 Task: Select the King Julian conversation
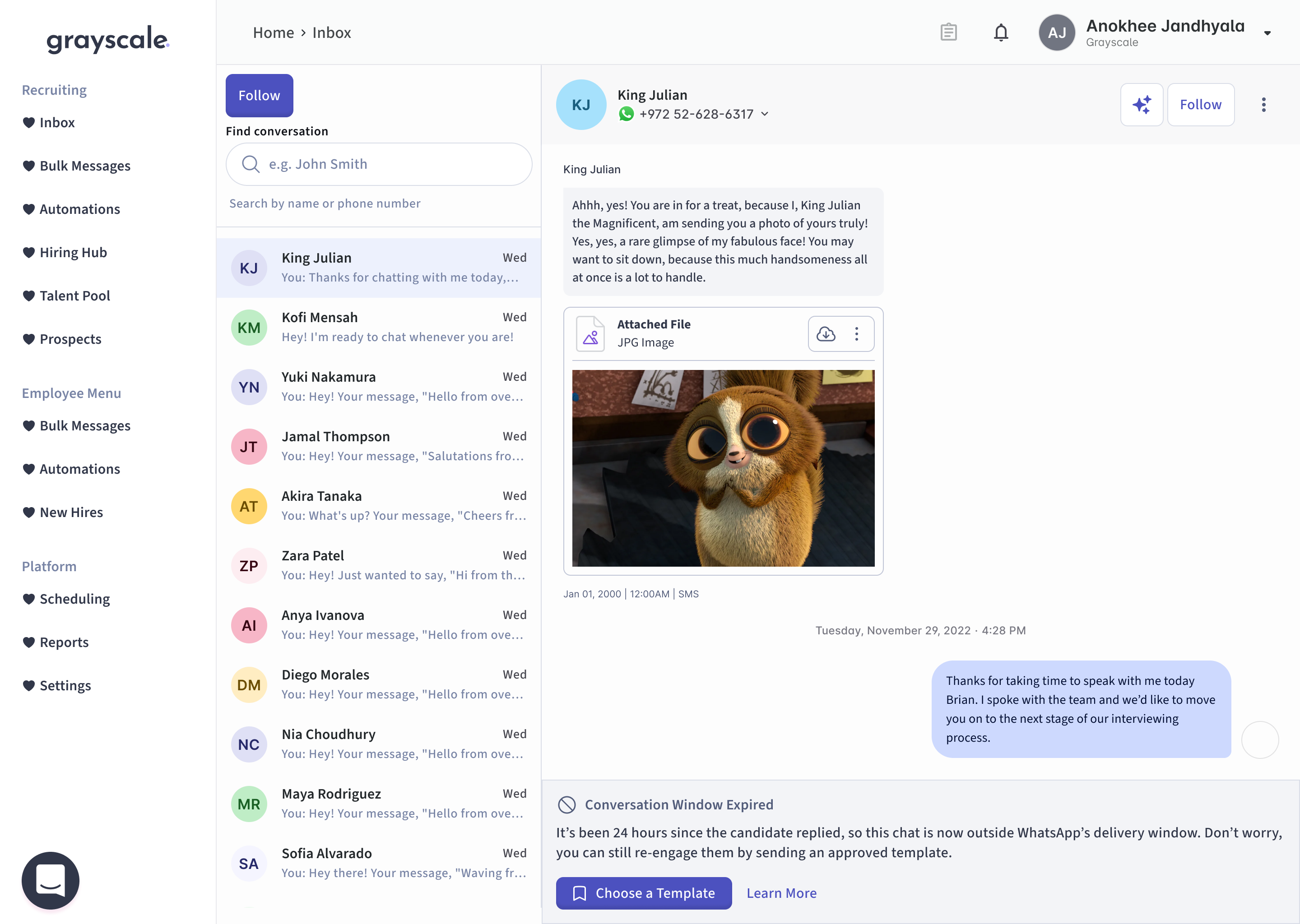coord(379,268)
